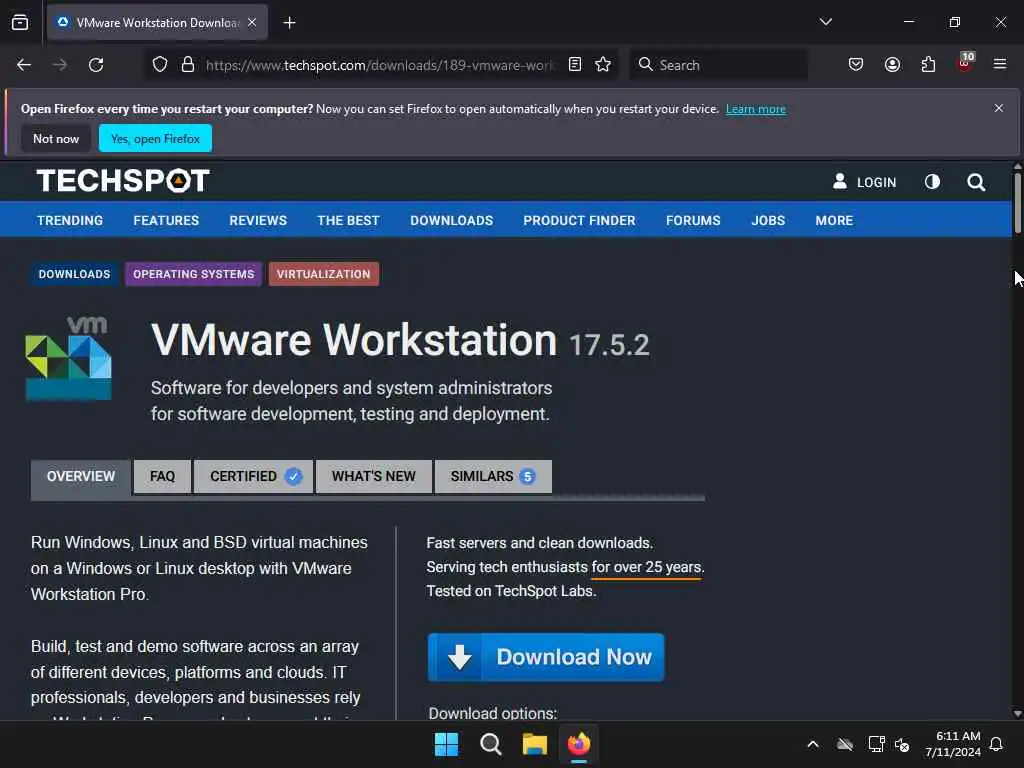The image size is (1024, 768).
Task: Go back with the browser back arrow
Action: pyautogui.click(x=24, y=65)
